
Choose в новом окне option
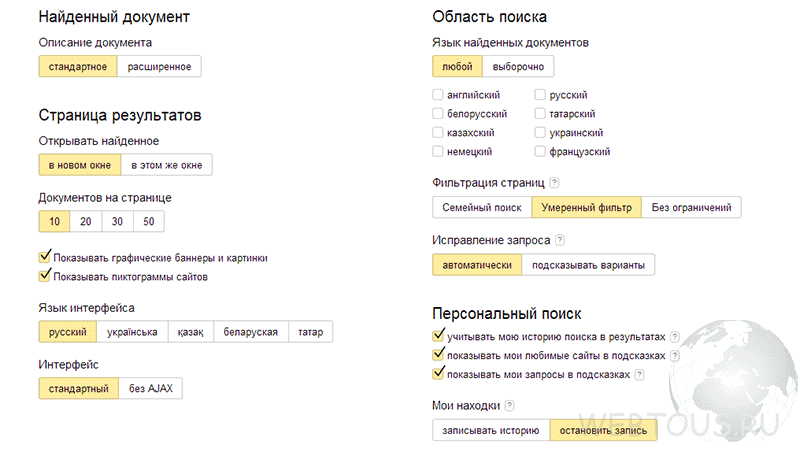80,165
